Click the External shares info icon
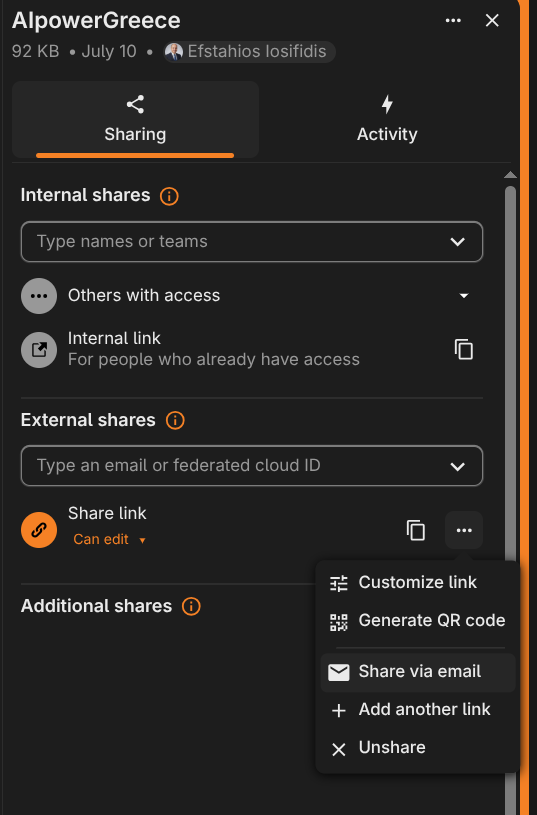 click(x=175, y=420)
